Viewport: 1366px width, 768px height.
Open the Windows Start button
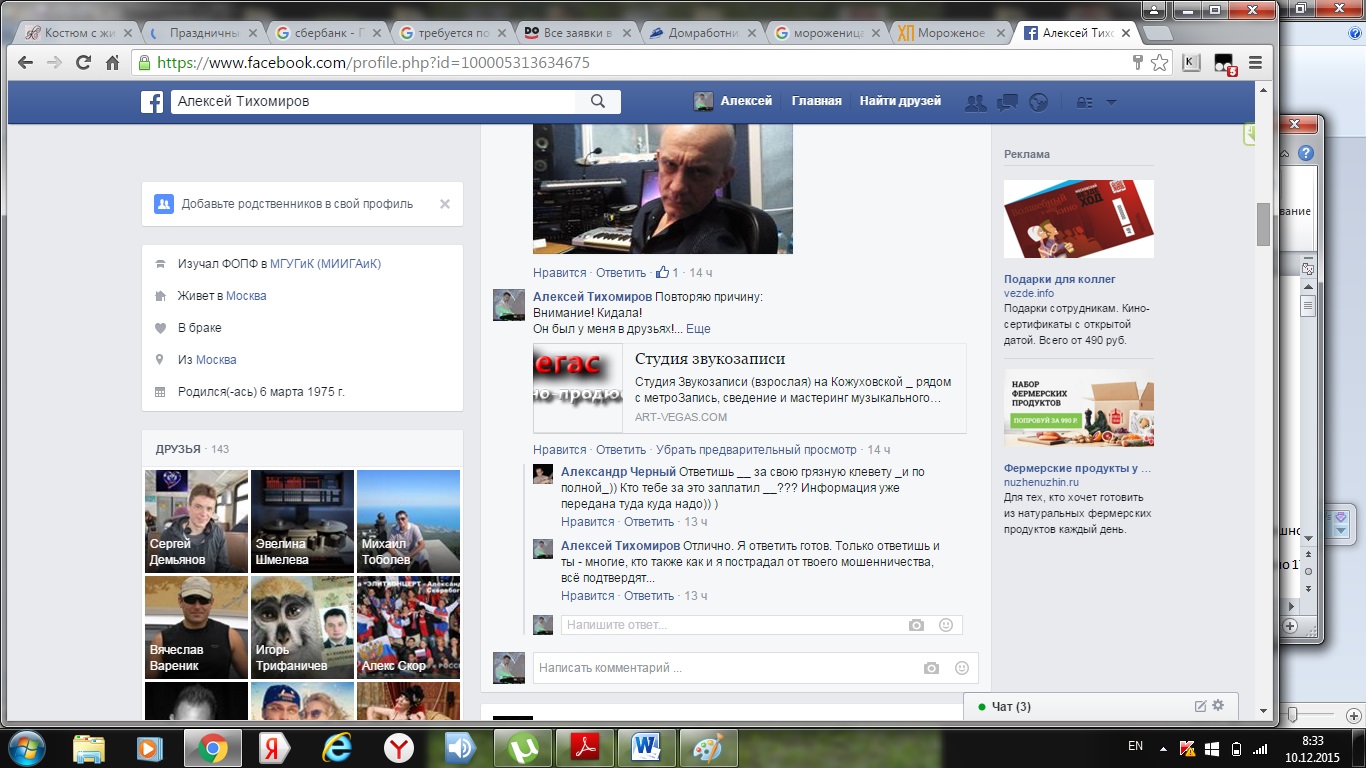tap(25, 748)
